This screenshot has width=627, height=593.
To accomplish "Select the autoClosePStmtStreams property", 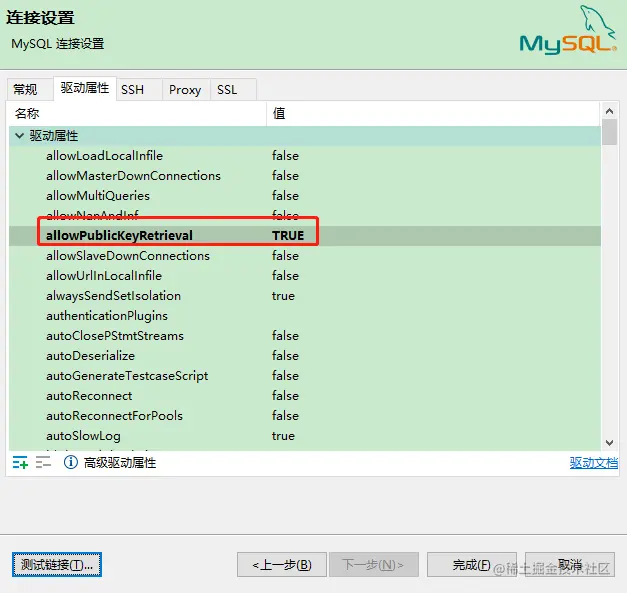I will tap(115, 336).
